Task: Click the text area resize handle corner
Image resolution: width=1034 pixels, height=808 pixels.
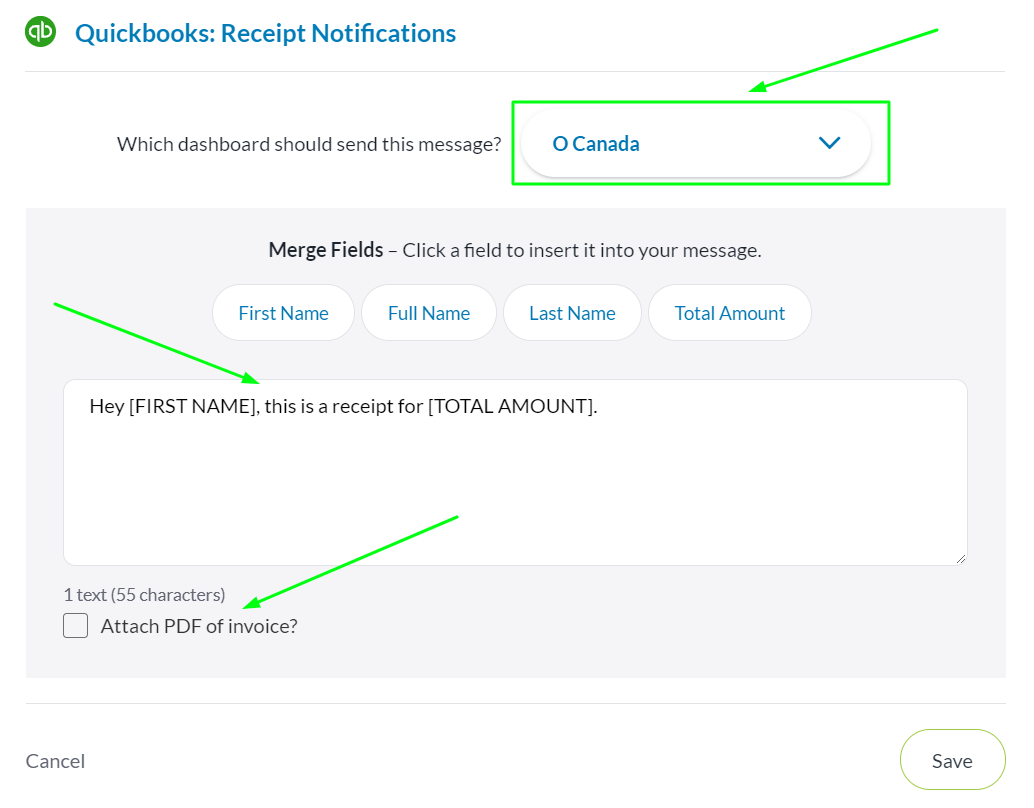Action: point(961,559)
